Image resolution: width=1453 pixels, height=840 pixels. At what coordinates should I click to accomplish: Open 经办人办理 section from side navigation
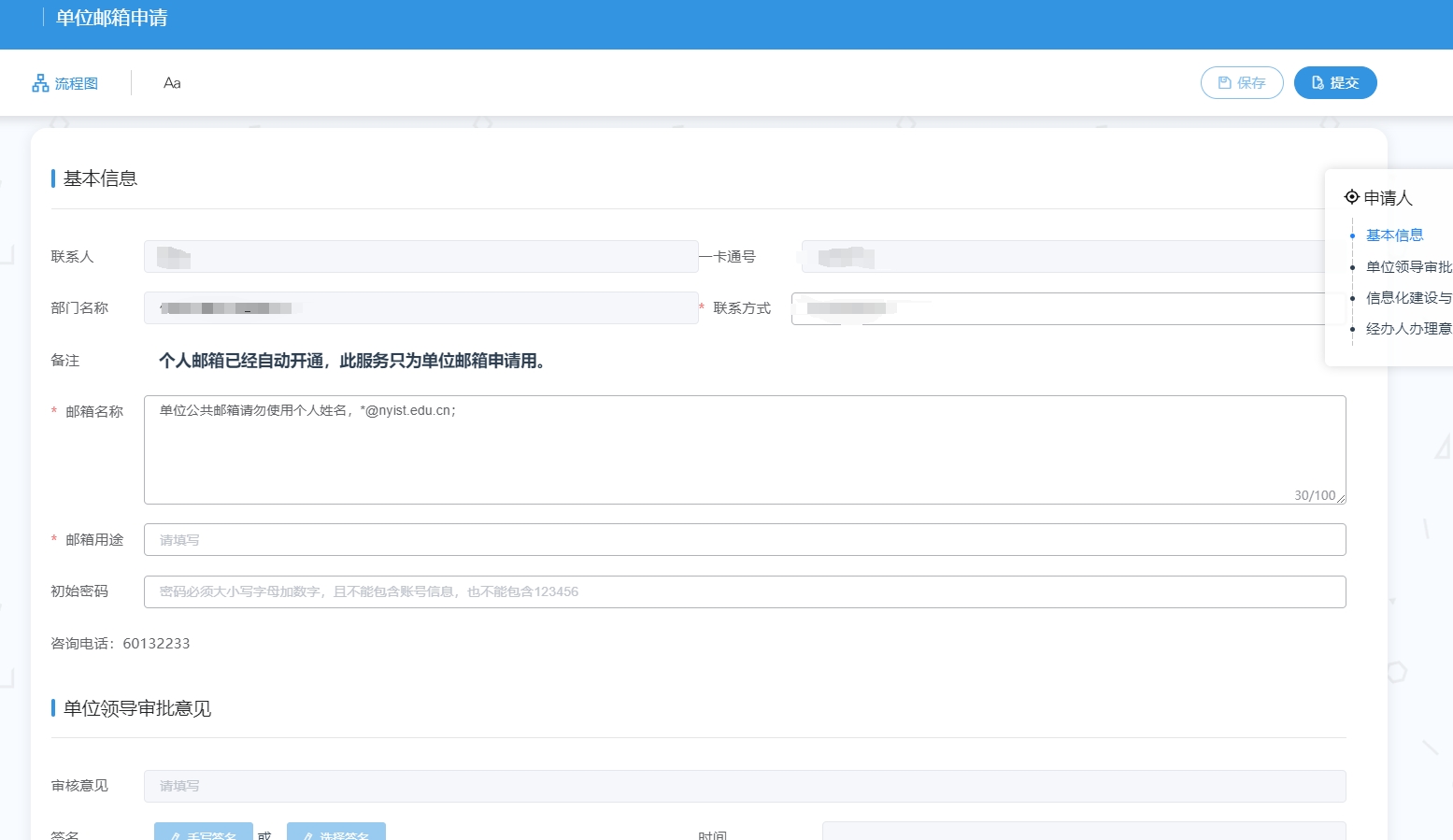point(1408,329)
